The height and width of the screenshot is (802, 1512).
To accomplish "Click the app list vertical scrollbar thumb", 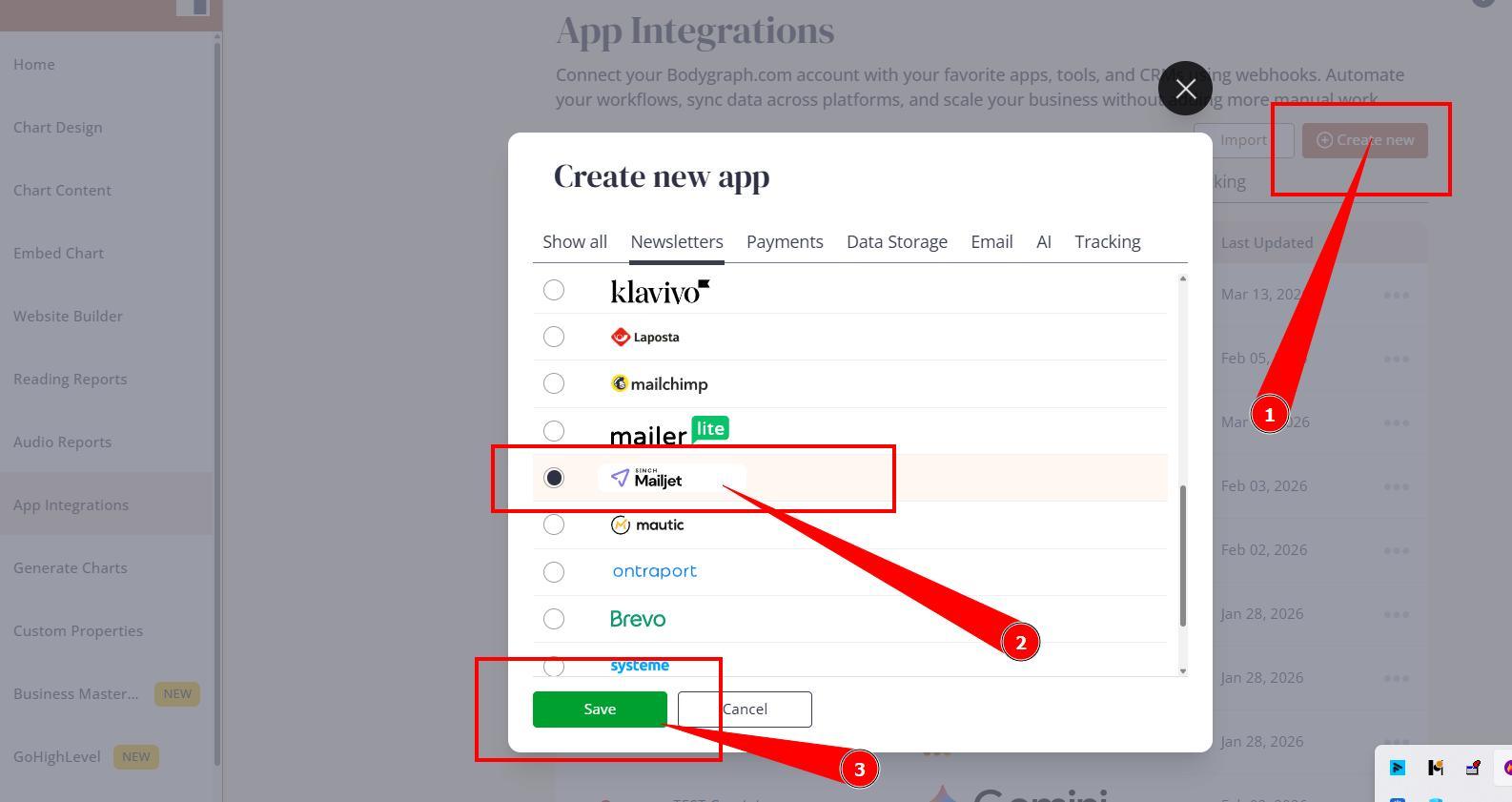I will [x=1183, y=556].
